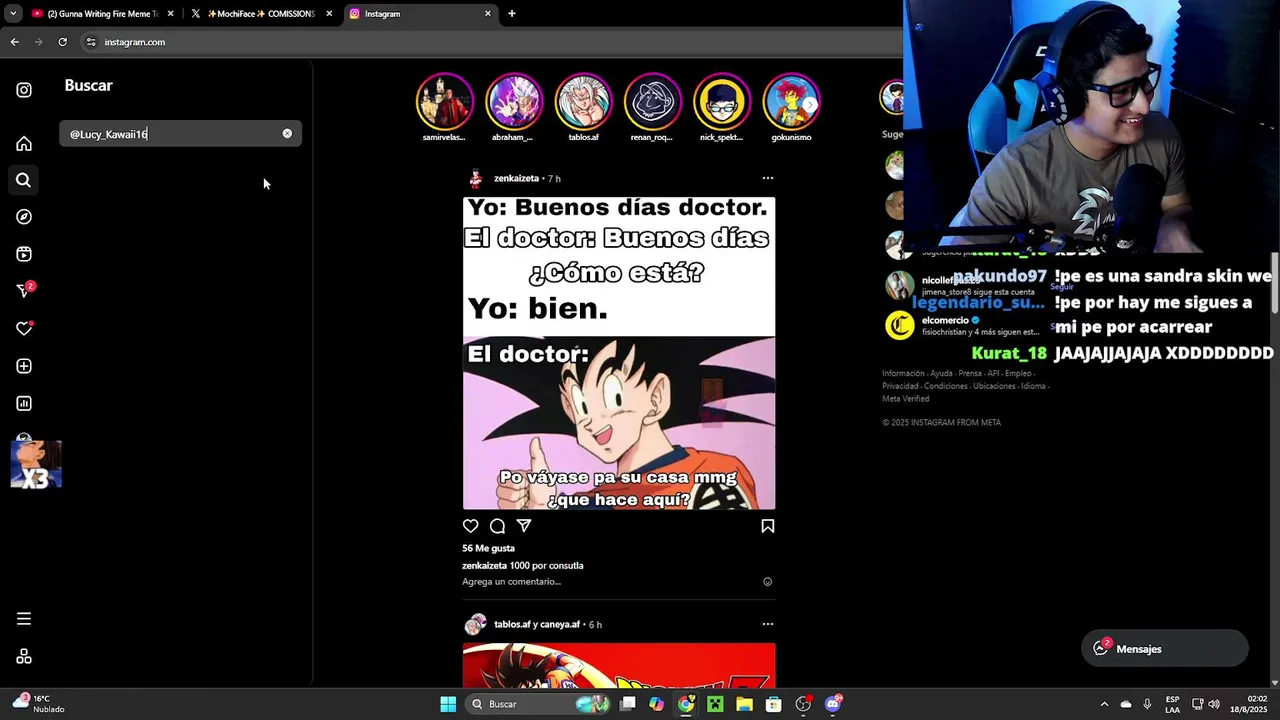Clear the search field text
Screen dimensions: 1280x720
click(x=287, y=133)
